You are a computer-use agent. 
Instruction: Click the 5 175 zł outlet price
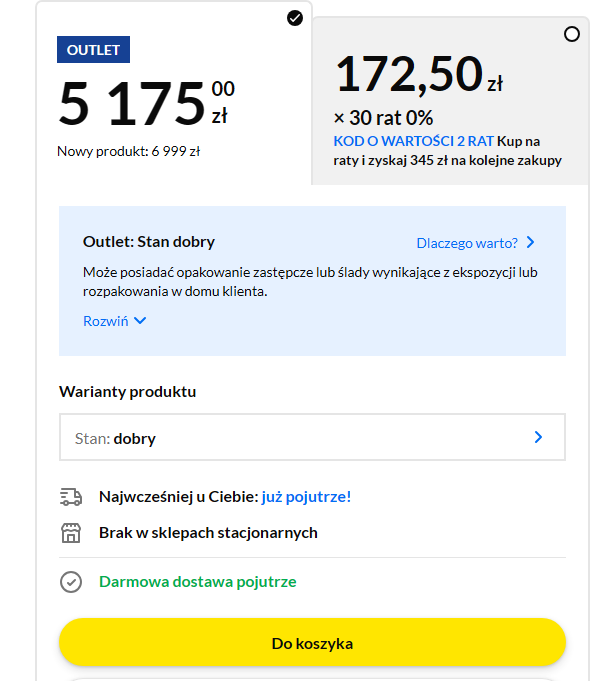146,102
